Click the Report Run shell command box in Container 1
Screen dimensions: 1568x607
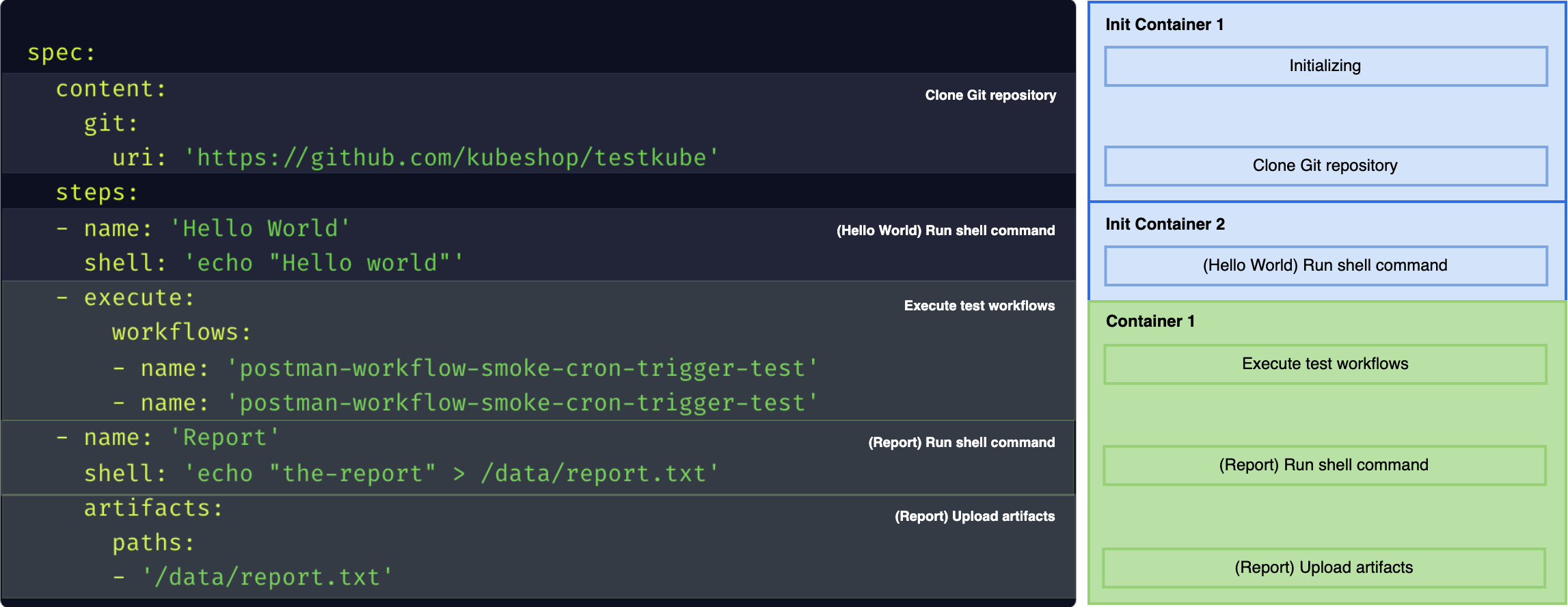coord(1324,466)
